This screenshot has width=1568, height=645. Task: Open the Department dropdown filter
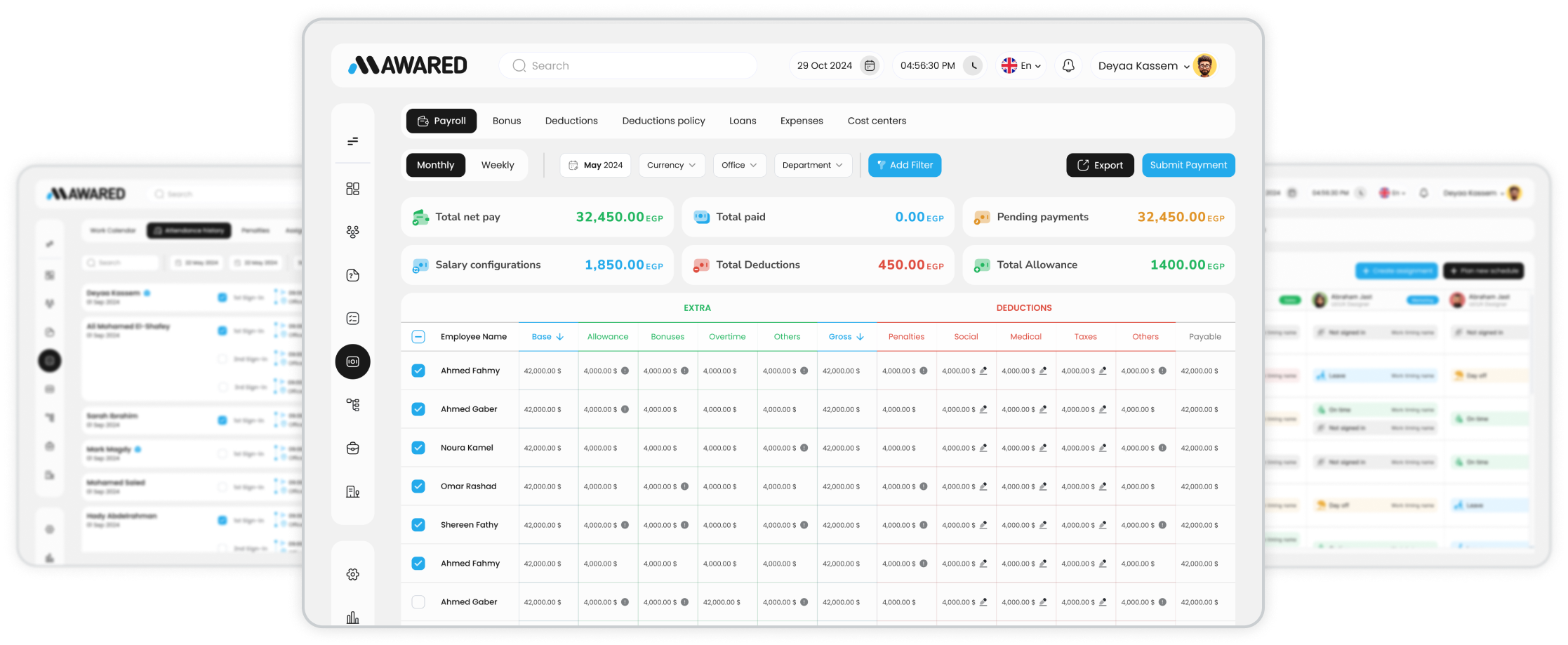(813, 165)
